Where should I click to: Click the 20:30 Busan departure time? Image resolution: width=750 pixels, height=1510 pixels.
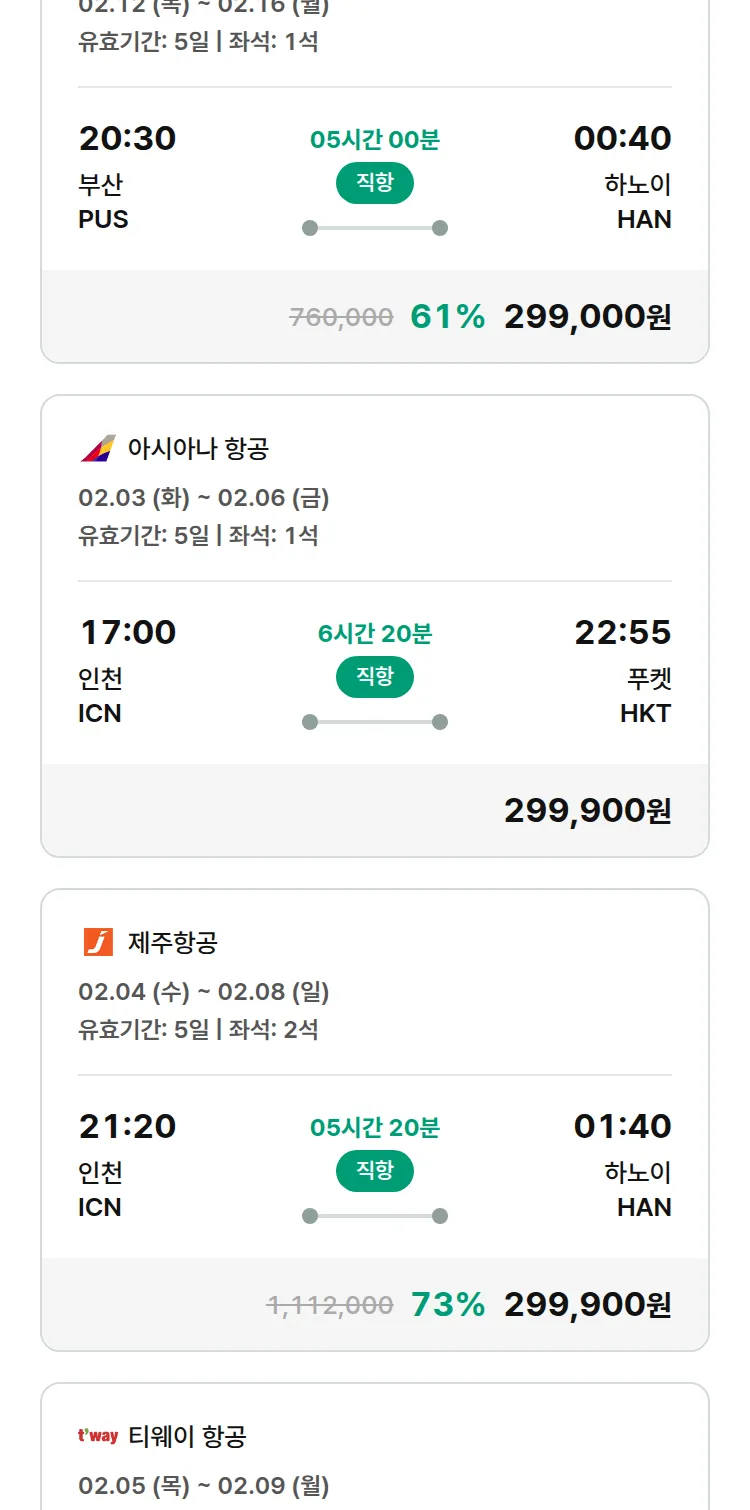pyautogui.click(x=128, y=138)
